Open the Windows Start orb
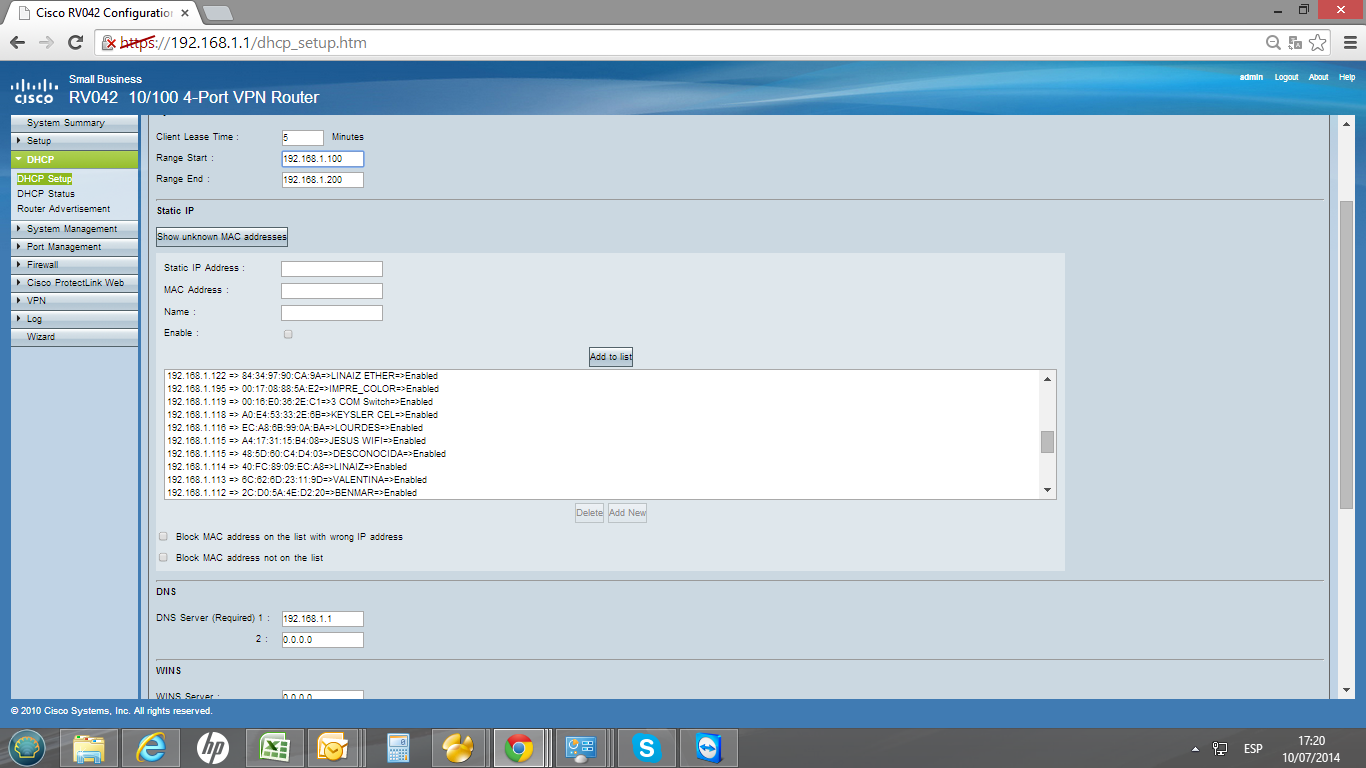This screenshot has height=768, width=1366. [x=27, y=747]
